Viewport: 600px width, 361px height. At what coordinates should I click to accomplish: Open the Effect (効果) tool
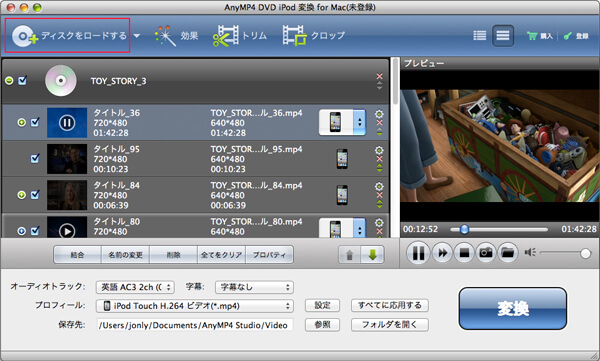click(x=176, y=36)
